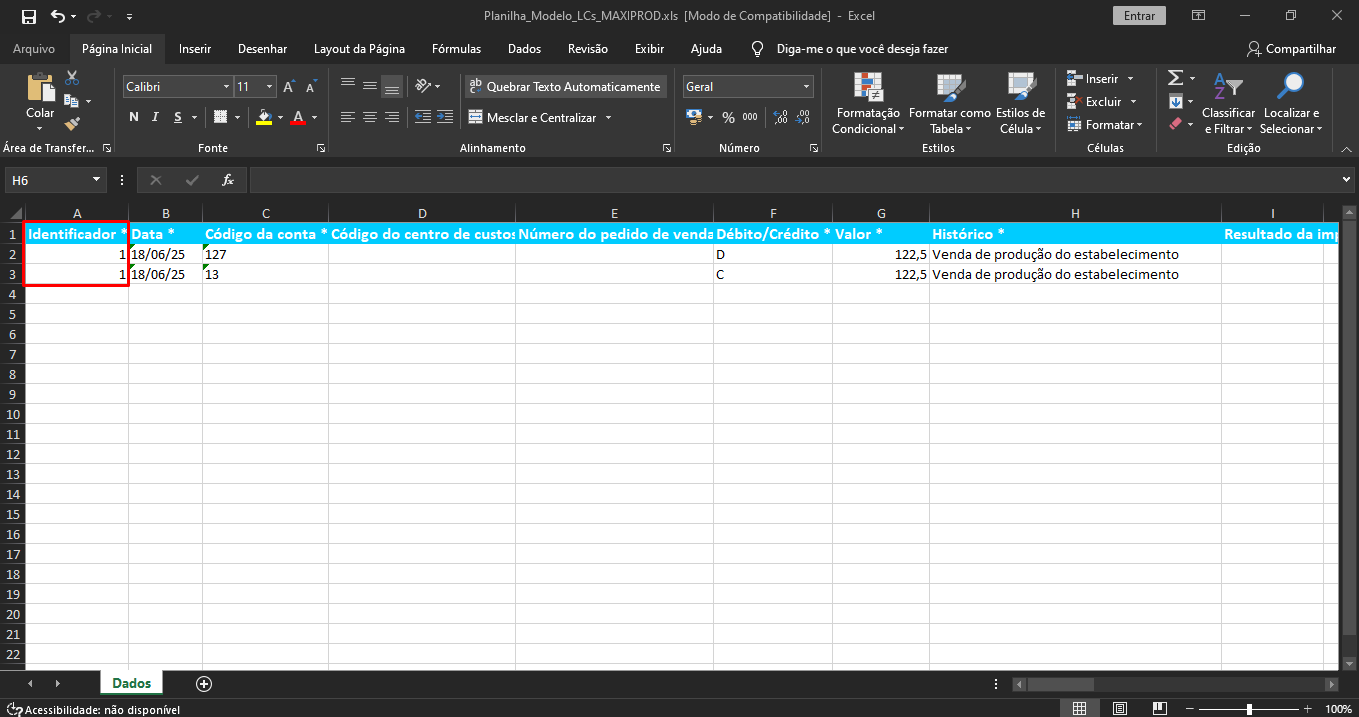Click the Cut scissors icon
Viewport: 1359px width, 717px height.
pos(72,78)
